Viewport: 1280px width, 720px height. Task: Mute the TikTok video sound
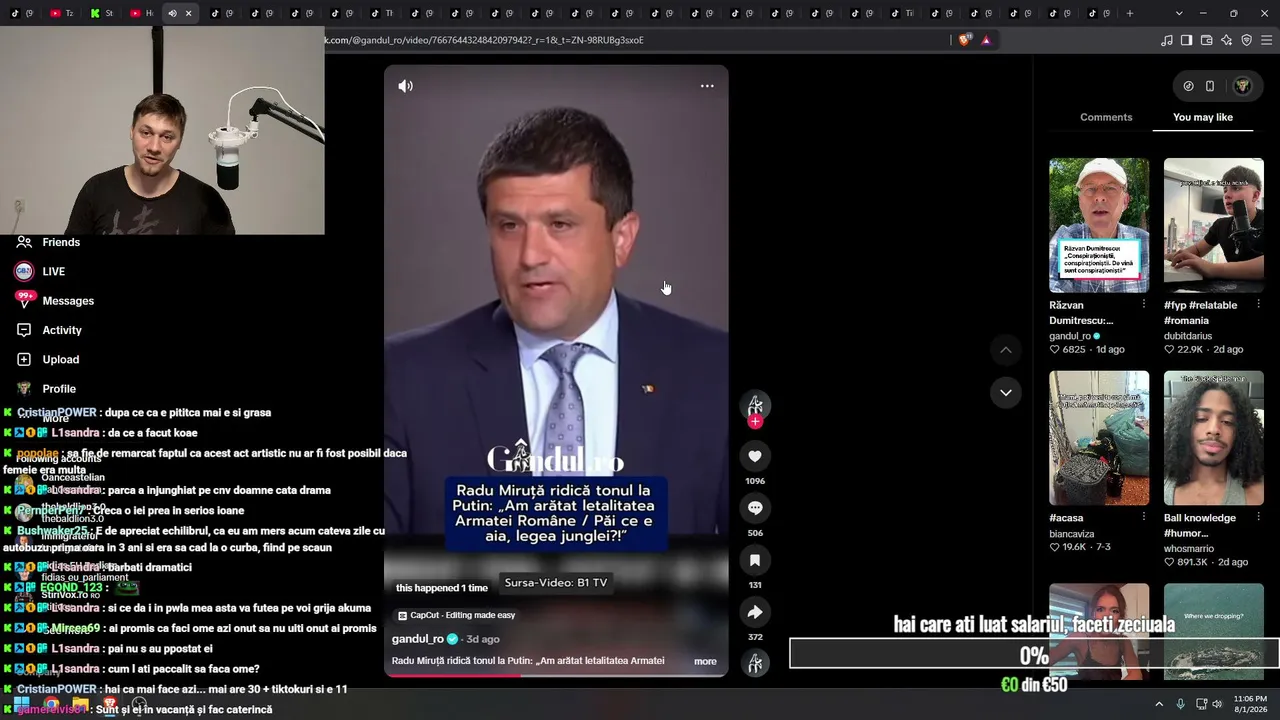pos(405,86)
